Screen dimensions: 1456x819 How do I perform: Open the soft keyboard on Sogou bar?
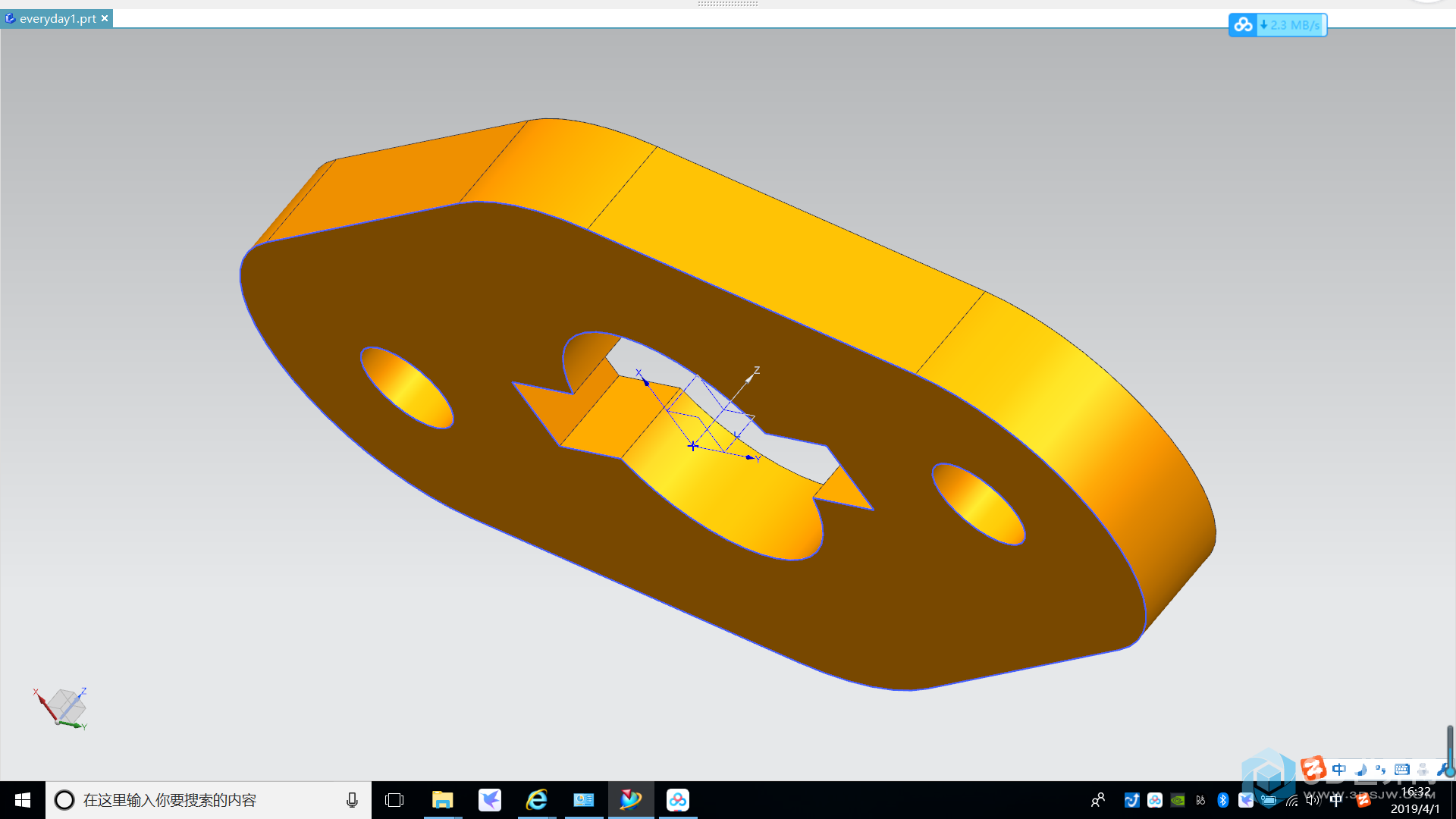(1402, 769)
